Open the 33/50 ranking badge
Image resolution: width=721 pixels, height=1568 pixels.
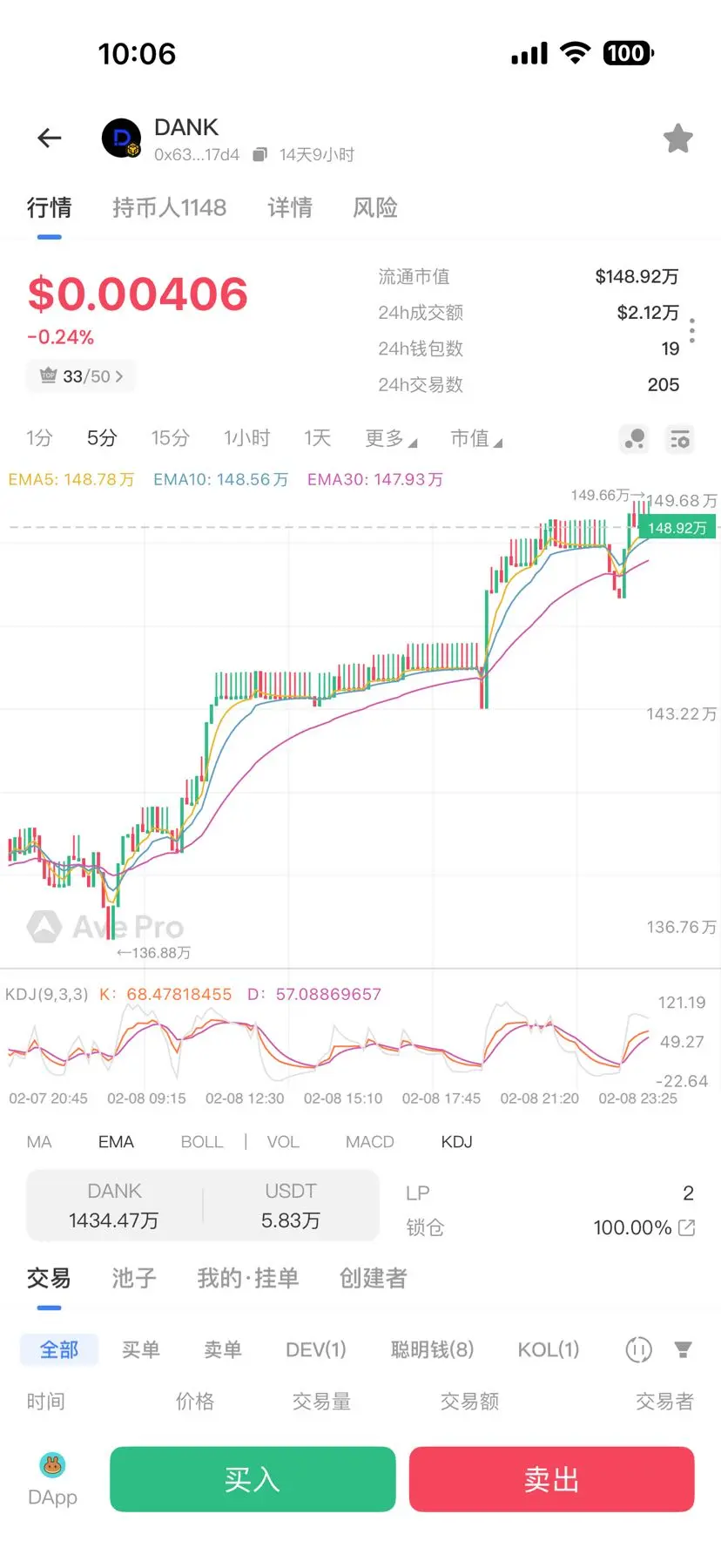(81, 376)
